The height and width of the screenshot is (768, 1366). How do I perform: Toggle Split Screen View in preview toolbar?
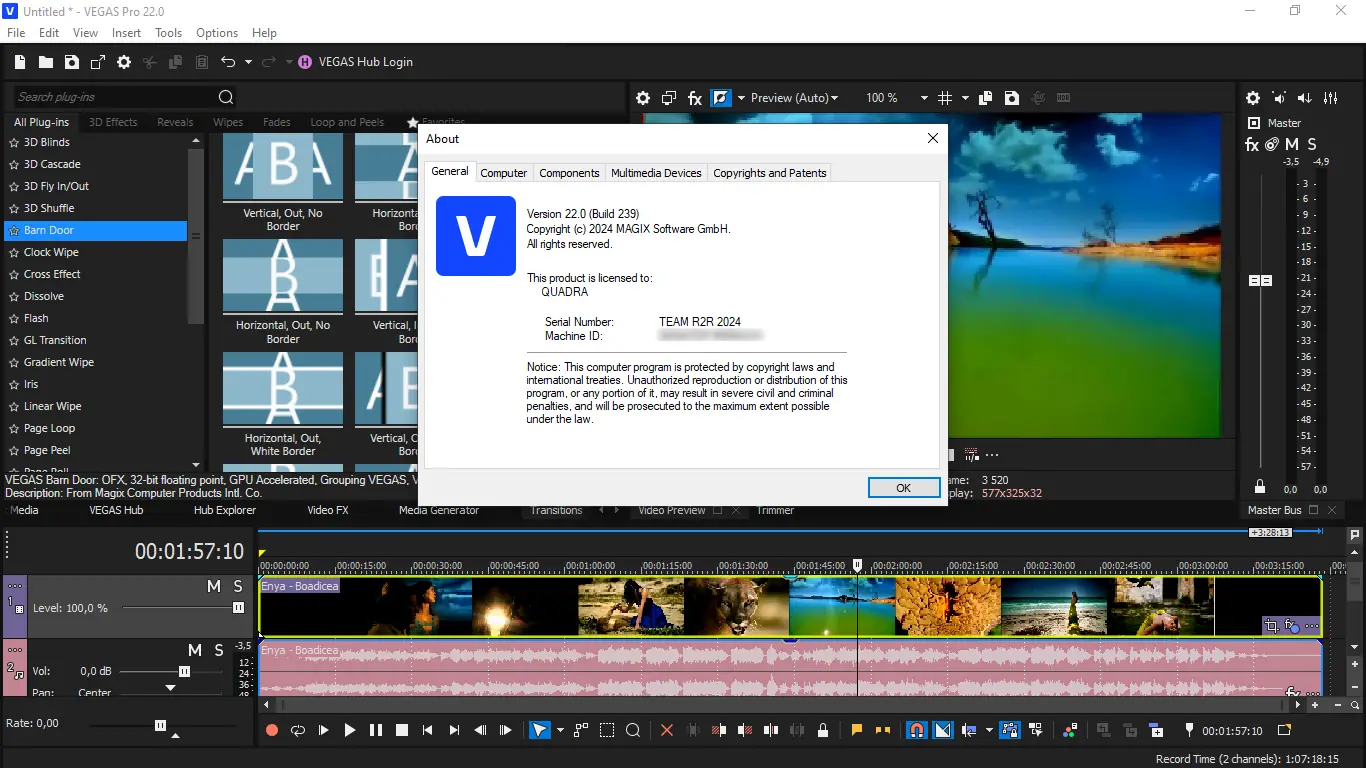pyautogui.click(x=721, y=98)
